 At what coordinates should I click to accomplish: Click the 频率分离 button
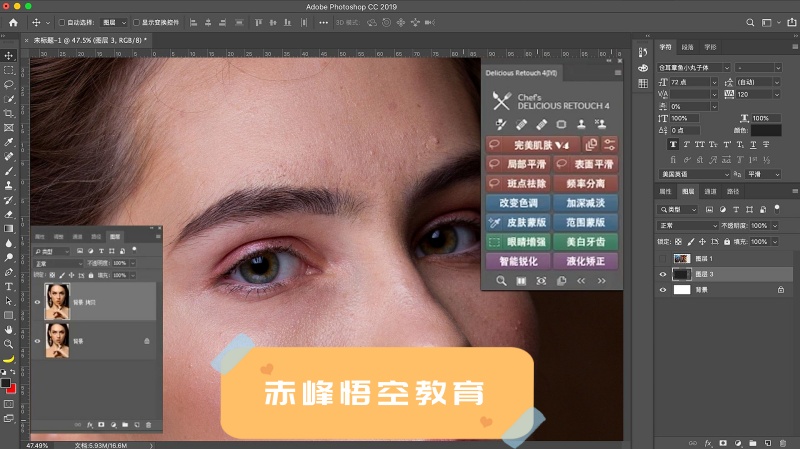586,183
